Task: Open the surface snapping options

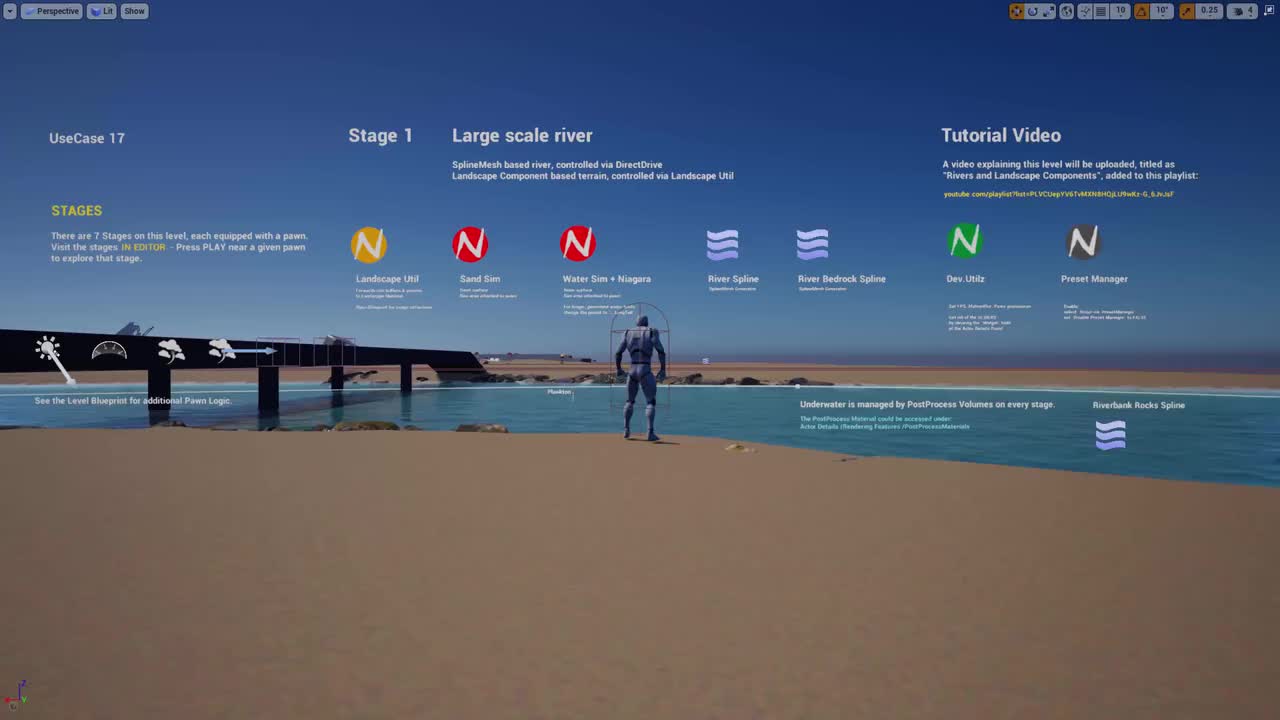Action: (1085, 11)
